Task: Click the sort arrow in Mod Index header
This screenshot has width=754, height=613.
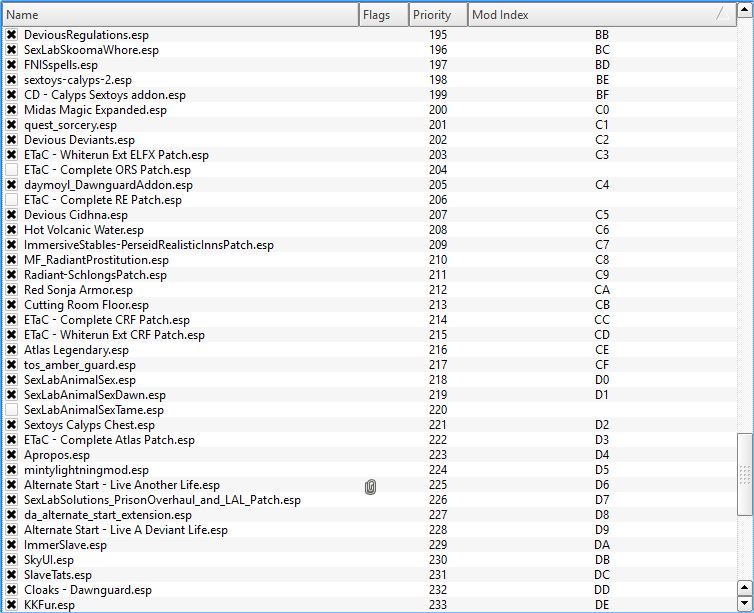Action: click(x=720, y=15)
